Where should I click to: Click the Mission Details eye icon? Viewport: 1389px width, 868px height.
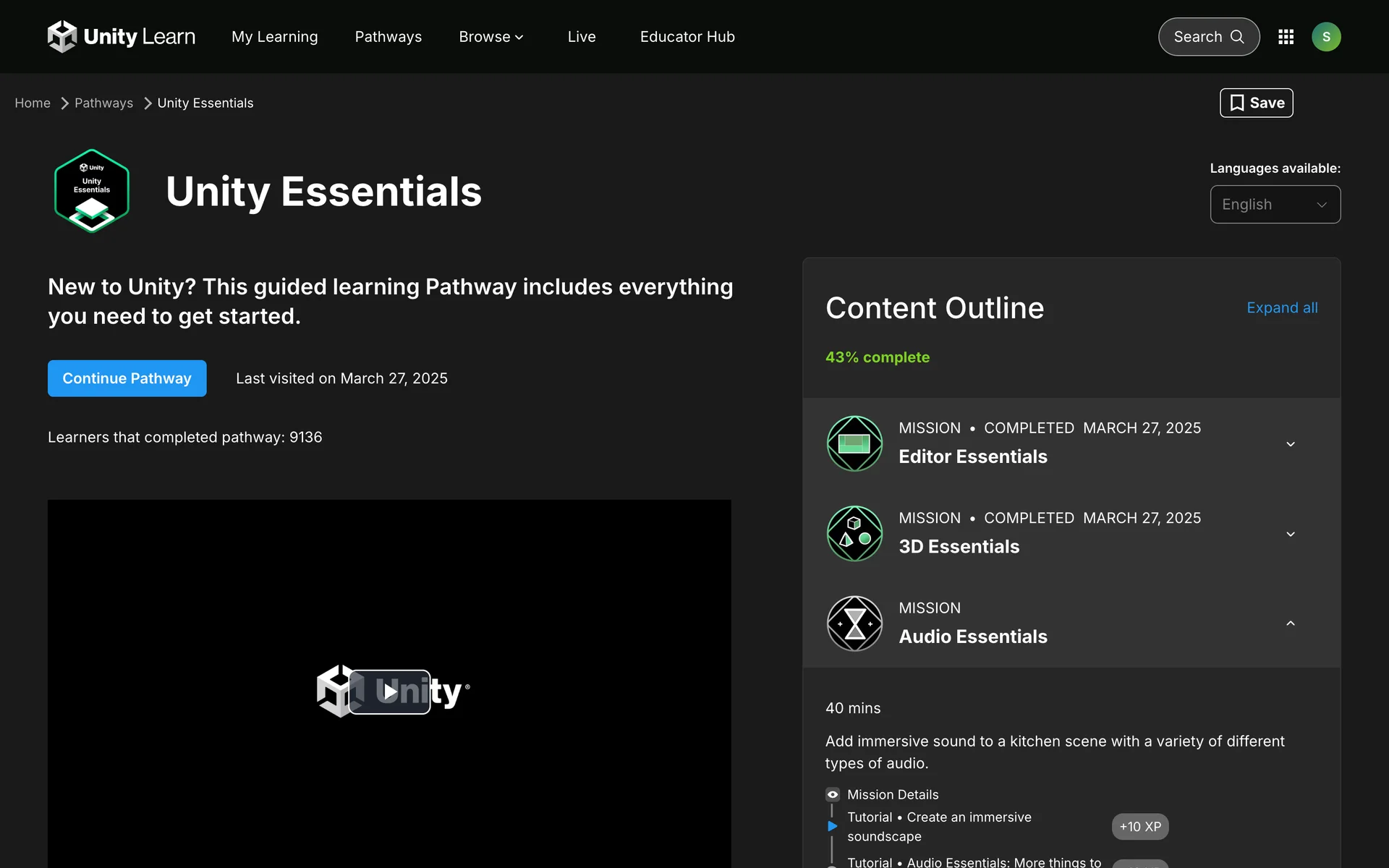(833, 794)
